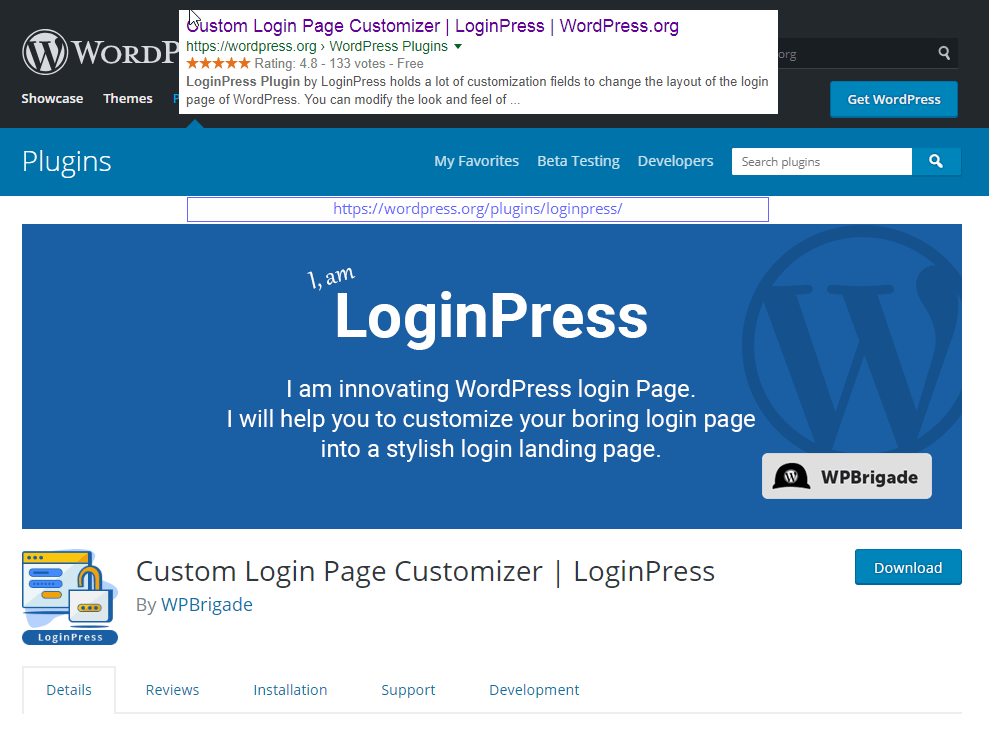Click the orange star rating in the search snippet
Image resolution: width=989 pixels, height=734 pixels.
[x=218, y=63]
